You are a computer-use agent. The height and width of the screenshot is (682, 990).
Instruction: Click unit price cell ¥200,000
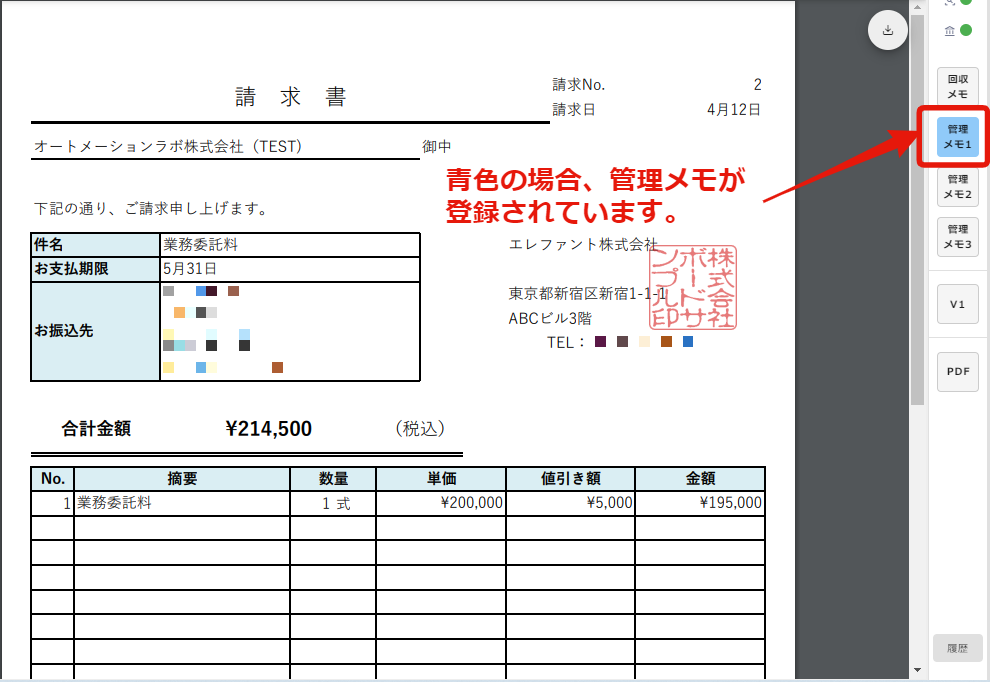(441, 503)
